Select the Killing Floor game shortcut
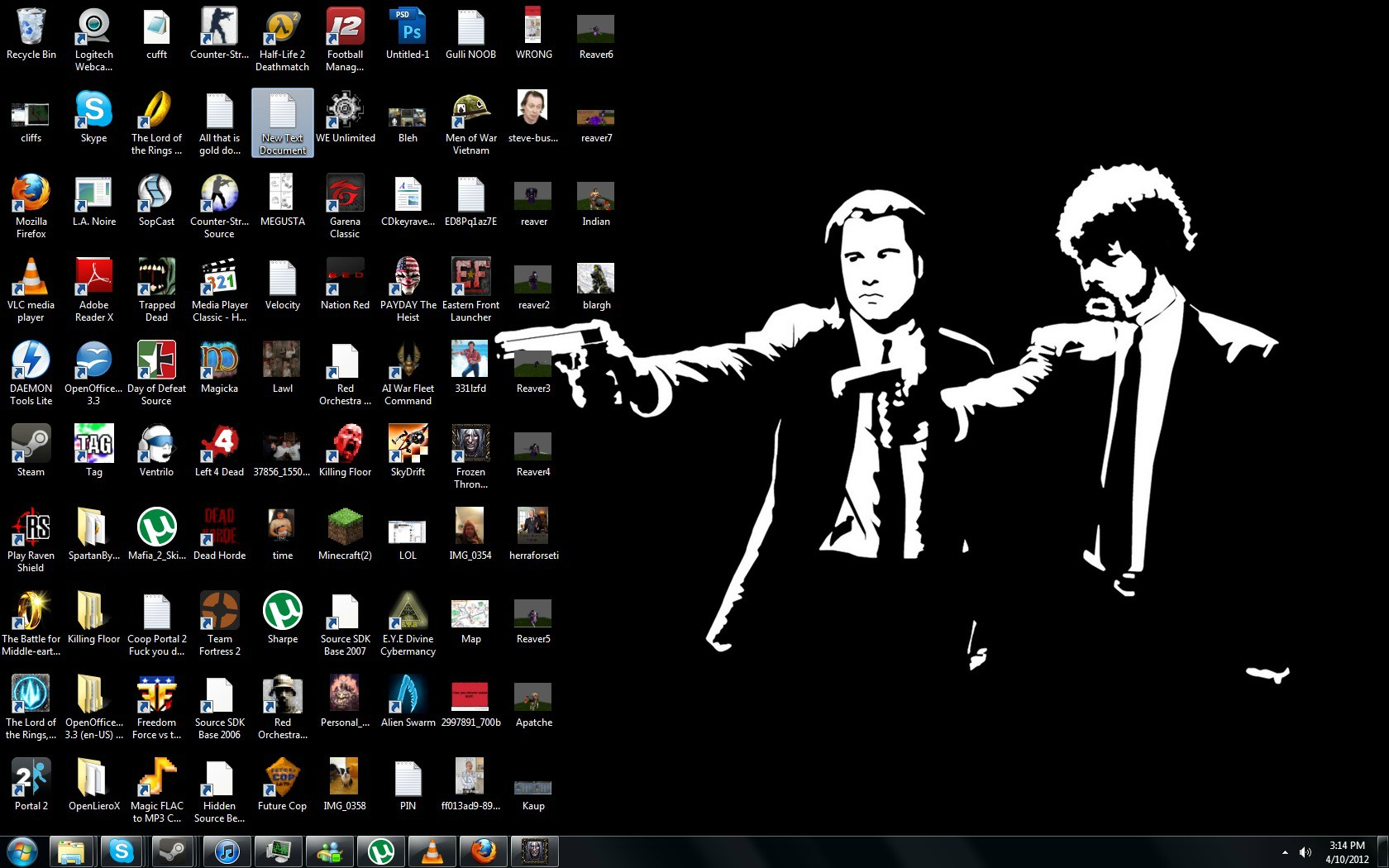 click(345, 452)
